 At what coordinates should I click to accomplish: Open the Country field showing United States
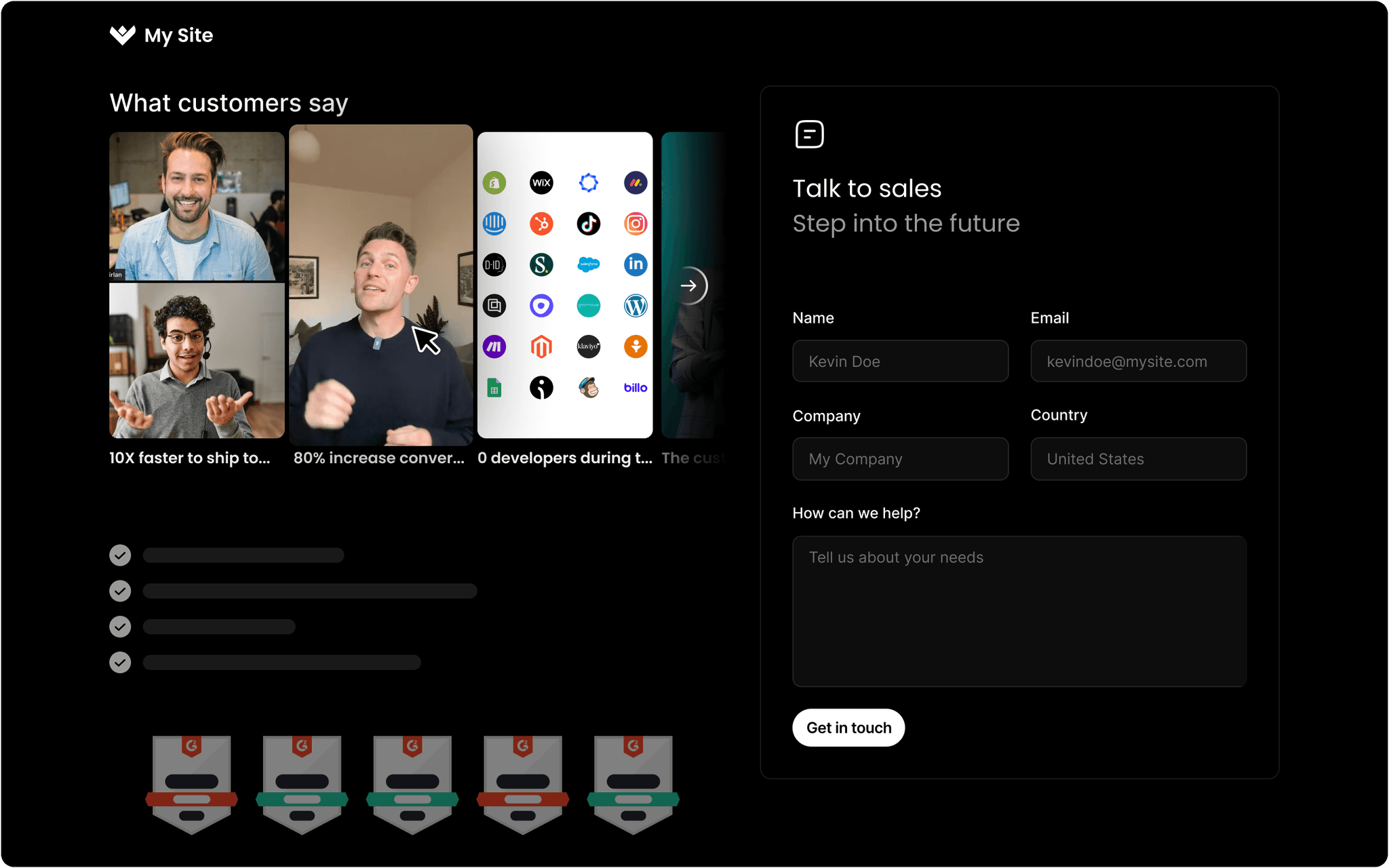(1138, 459)
